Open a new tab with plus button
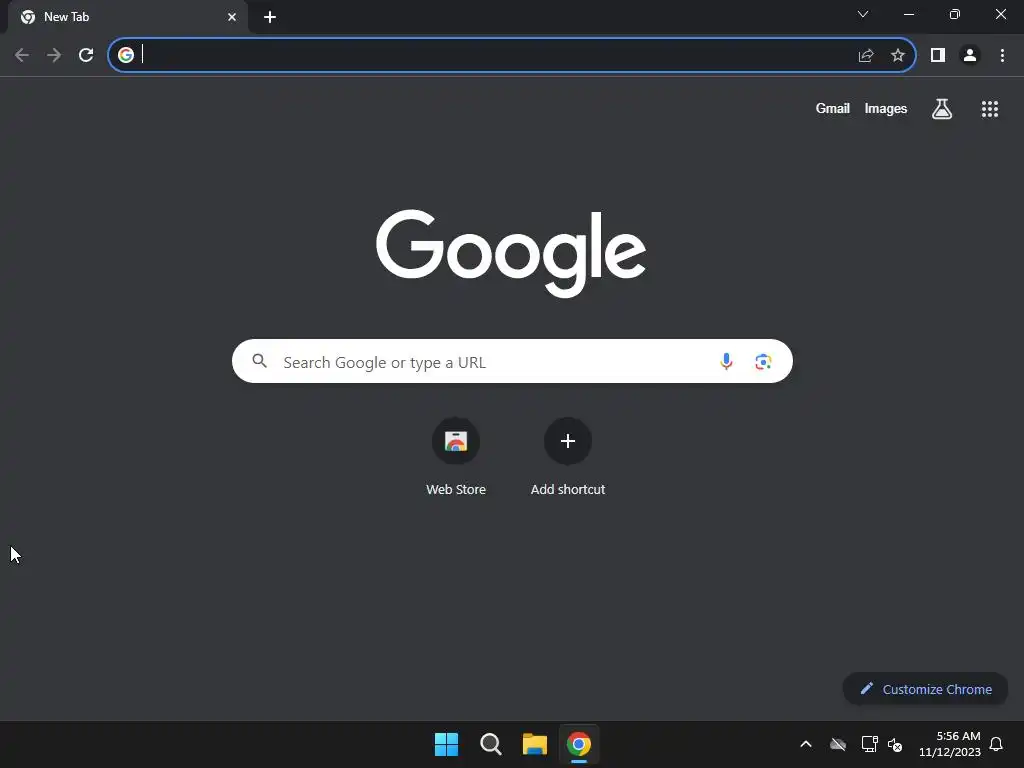1024x768 pixels. [270, 17]
